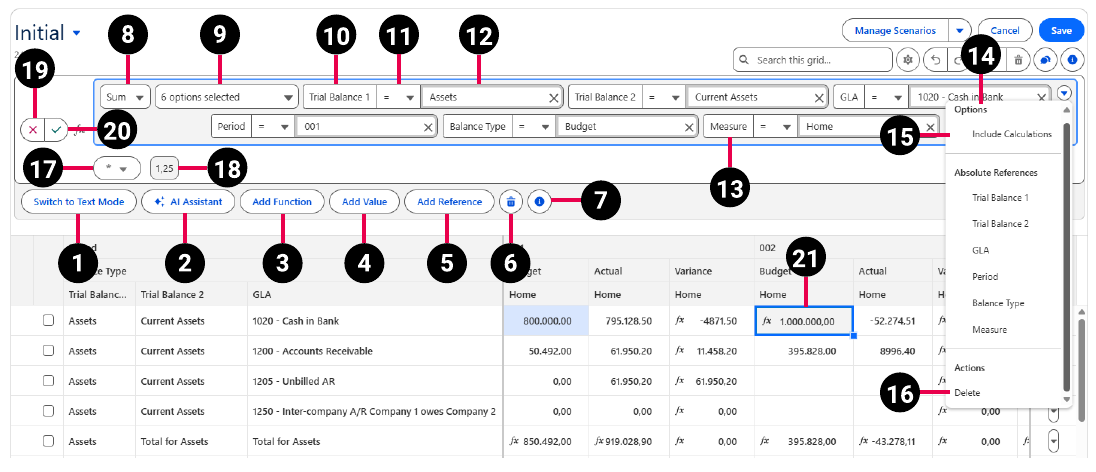The image size is (1096, 472).
Task: Click the Manage Scenarios button
Action: pos(895,31)
